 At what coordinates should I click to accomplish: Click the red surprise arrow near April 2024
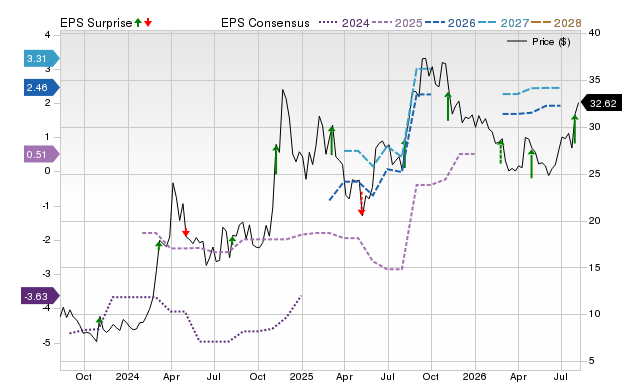coord(186,232)
